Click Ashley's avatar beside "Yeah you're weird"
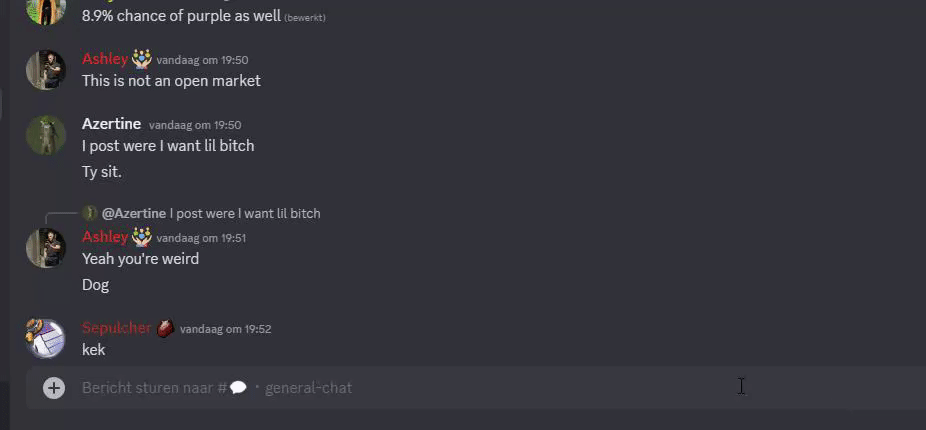The height and width of the screenshot is (430, 926). click(46, 247)
